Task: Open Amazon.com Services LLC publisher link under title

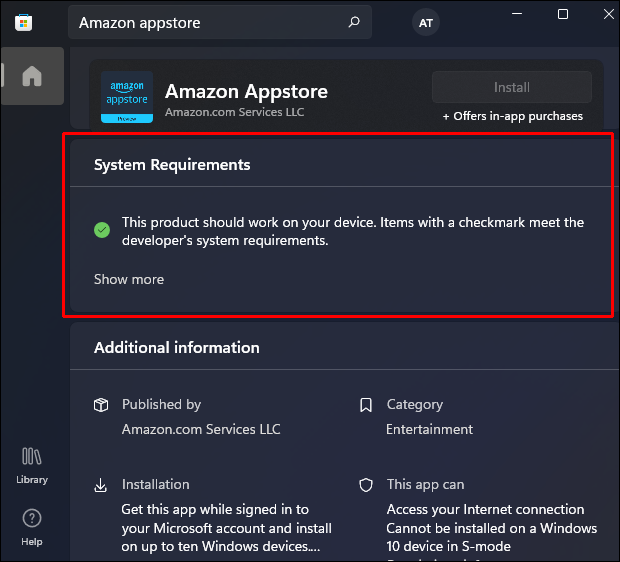Action: pos(234,112)
